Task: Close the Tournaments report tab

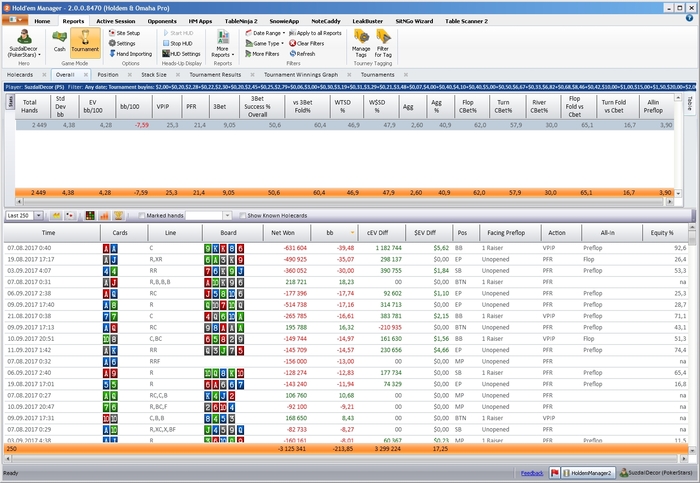Action: [x=405, y=75]
